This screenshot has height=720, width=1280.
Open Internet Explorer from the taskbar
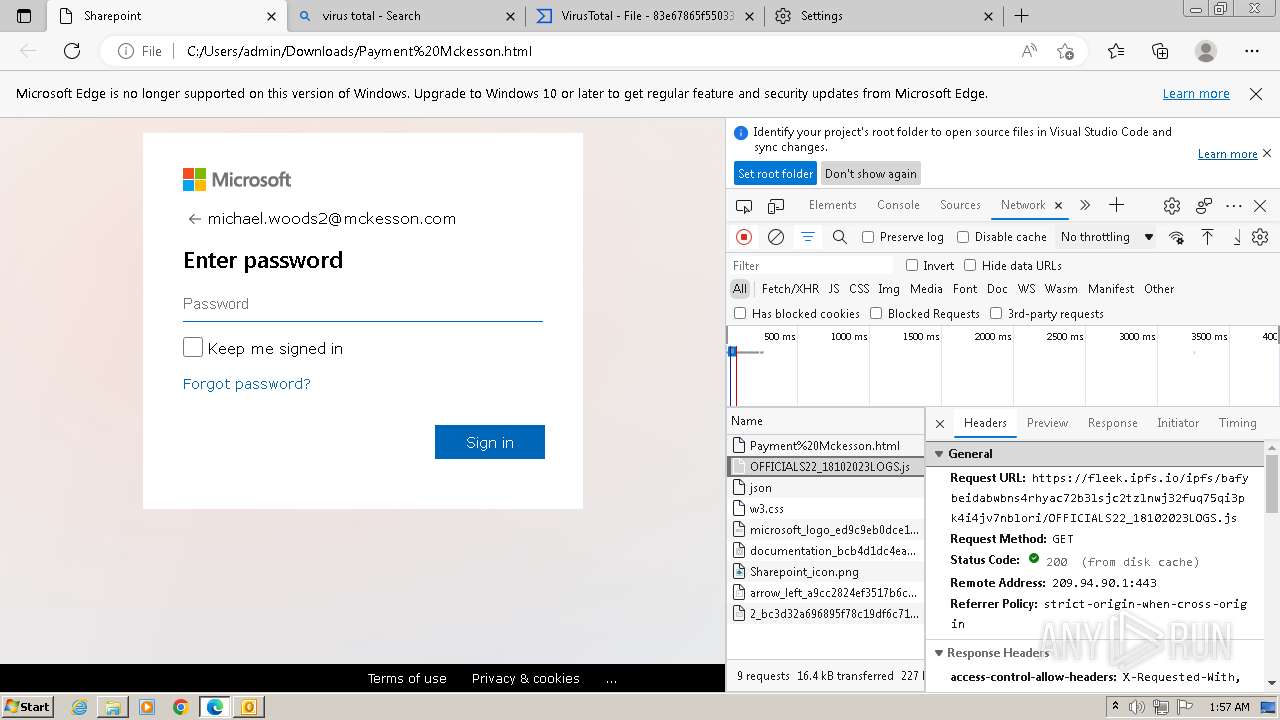[80, 707]
